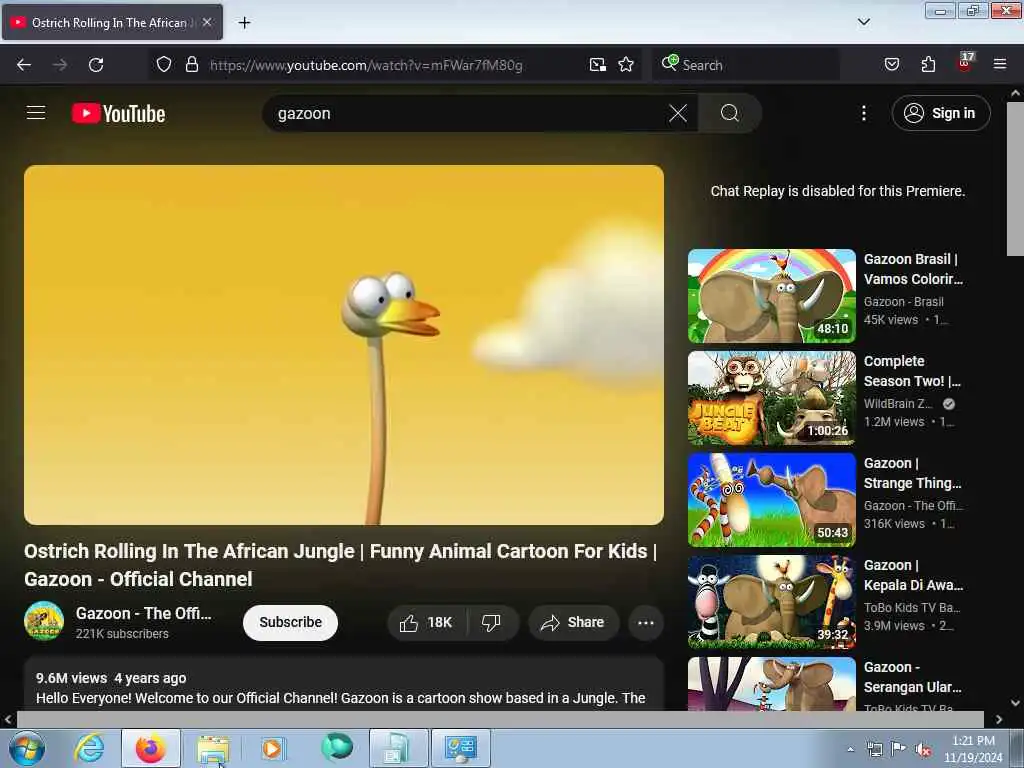Close the Ostrich Rolling tab
This screenshot has width=1024, height=768.
pyautogui.click(x=207, y=22)
